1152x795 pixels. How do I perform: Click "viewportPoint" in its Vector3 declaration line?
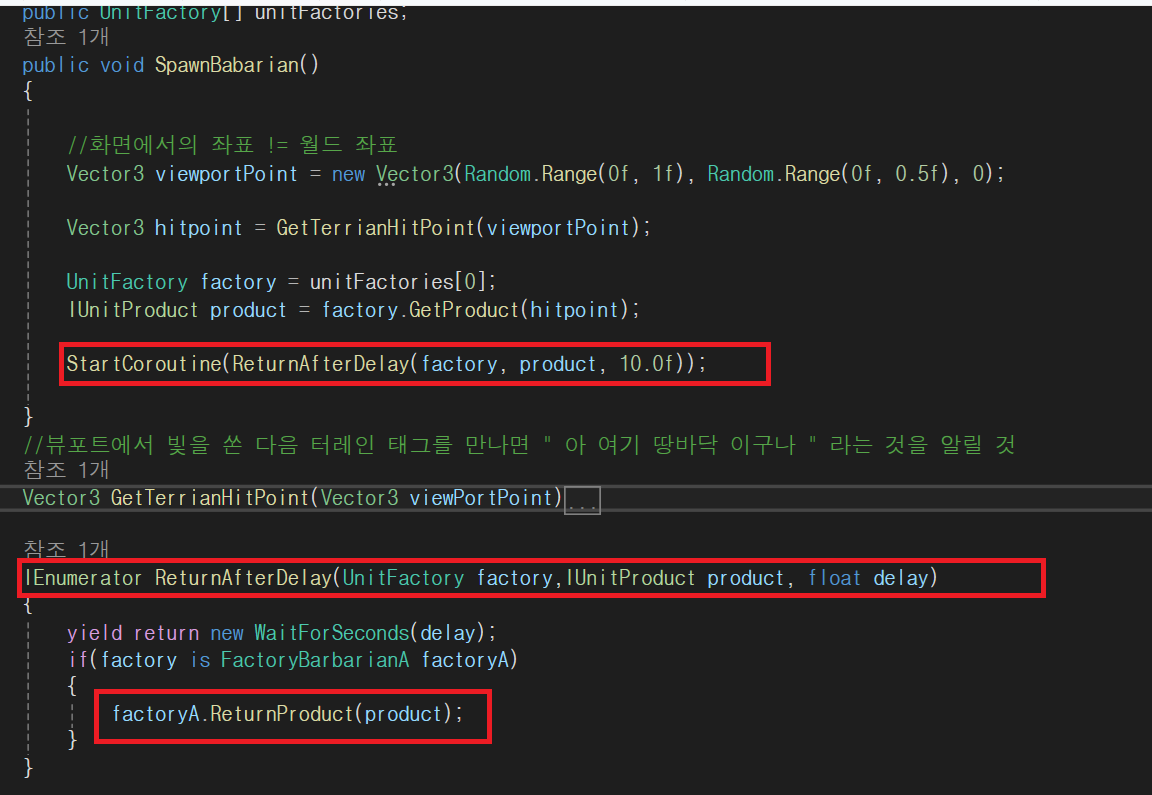pos(226,174)
